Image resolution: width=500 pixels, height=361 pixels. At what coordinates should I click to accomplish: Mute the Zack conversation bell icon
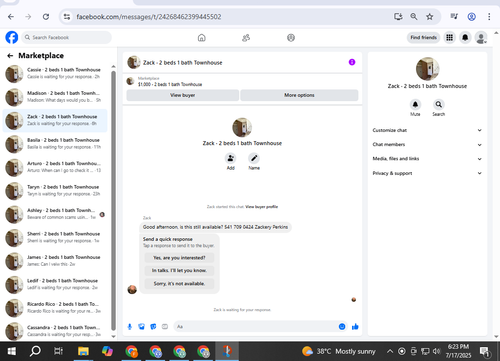pyautogui.click(x=415, y=105)
